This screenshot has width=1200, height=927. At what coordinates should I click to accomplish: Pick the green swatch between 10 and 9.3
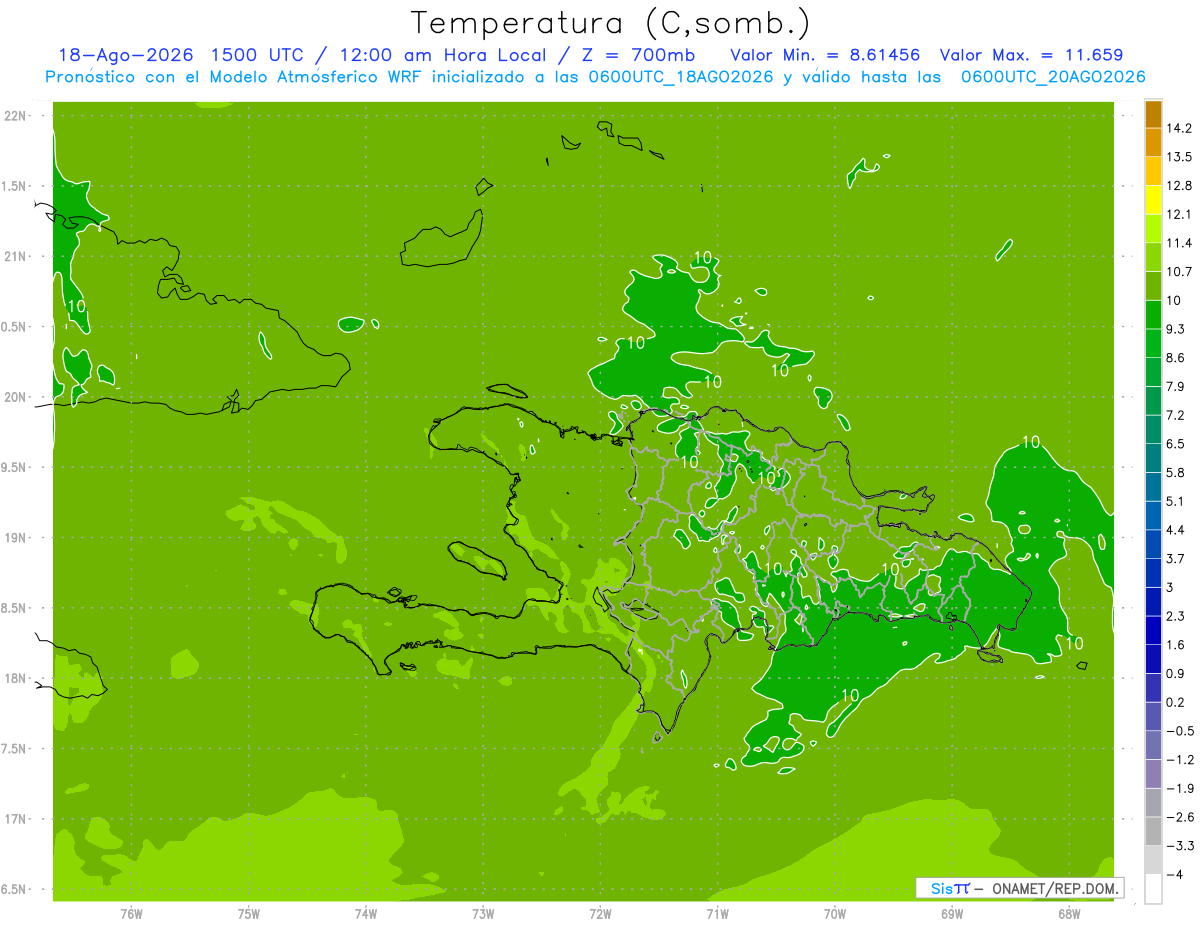tap(1153, 315)
